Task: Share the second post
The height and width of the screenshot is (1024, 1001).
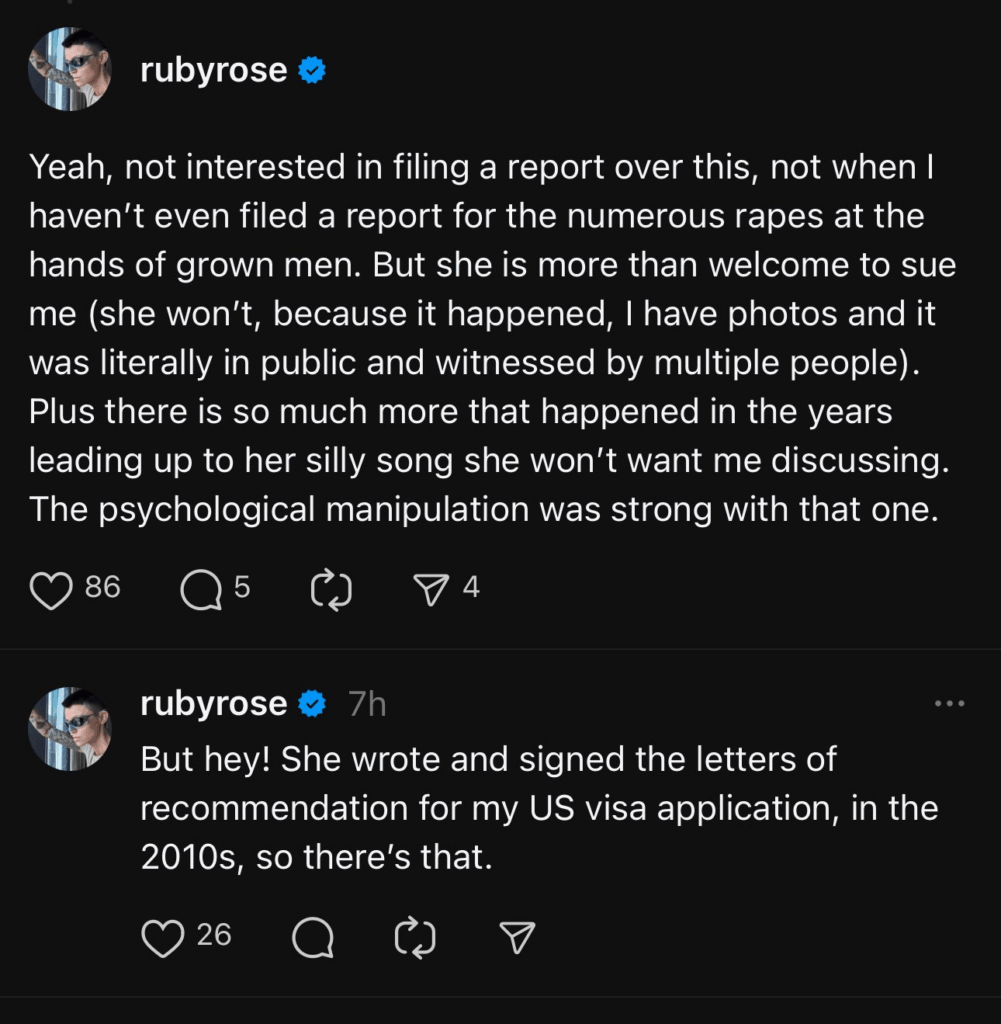Action: 515,936
